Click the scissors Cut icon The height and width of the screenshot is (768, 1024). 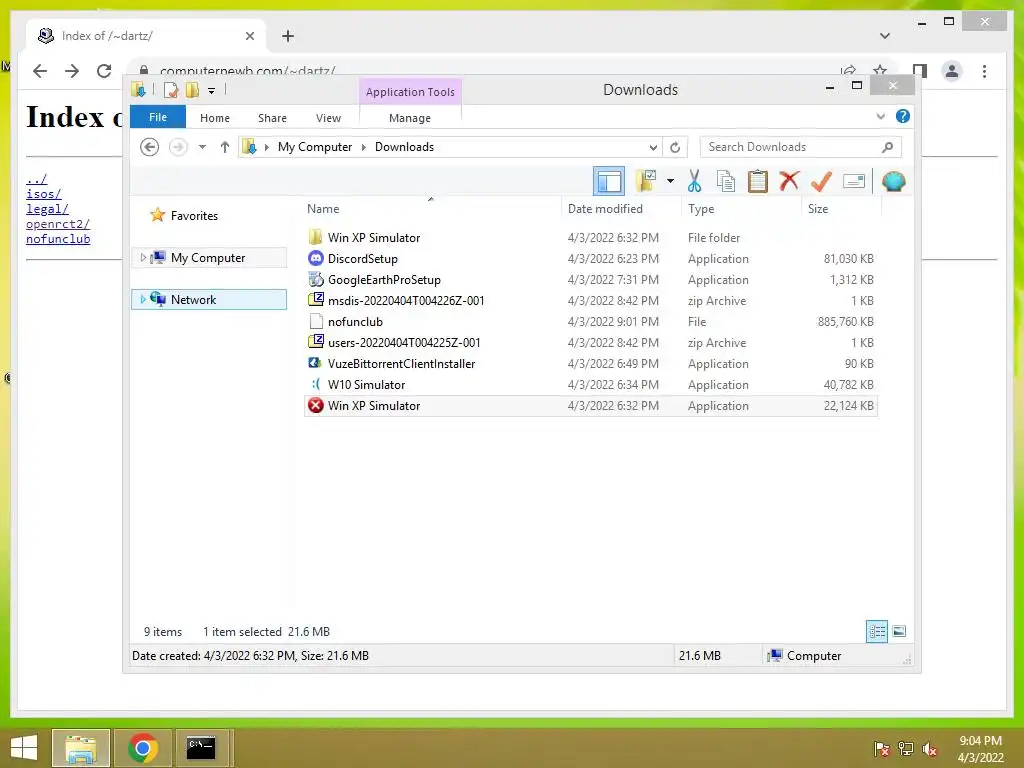click(694, 181)
